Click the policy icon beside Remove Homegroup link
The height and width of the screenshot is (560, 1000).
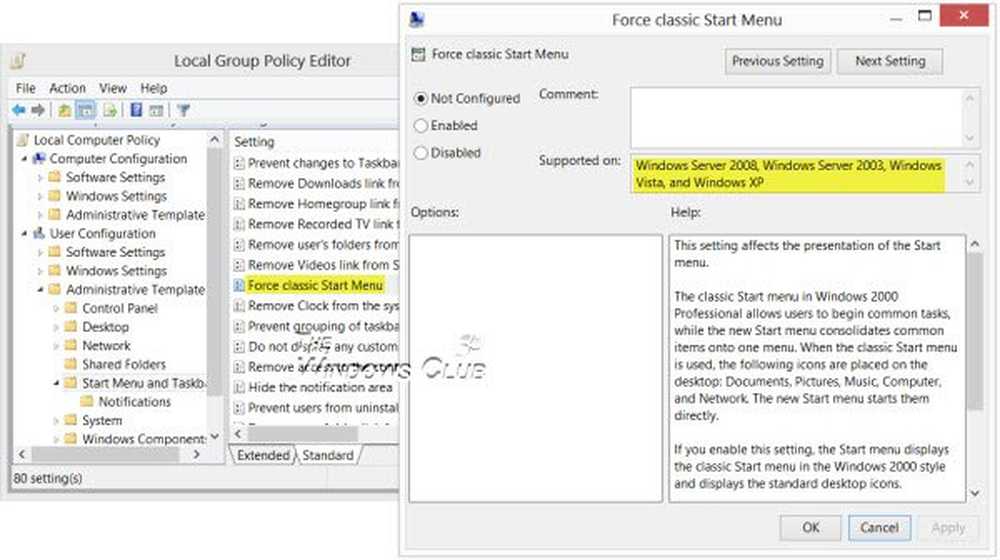239,204
